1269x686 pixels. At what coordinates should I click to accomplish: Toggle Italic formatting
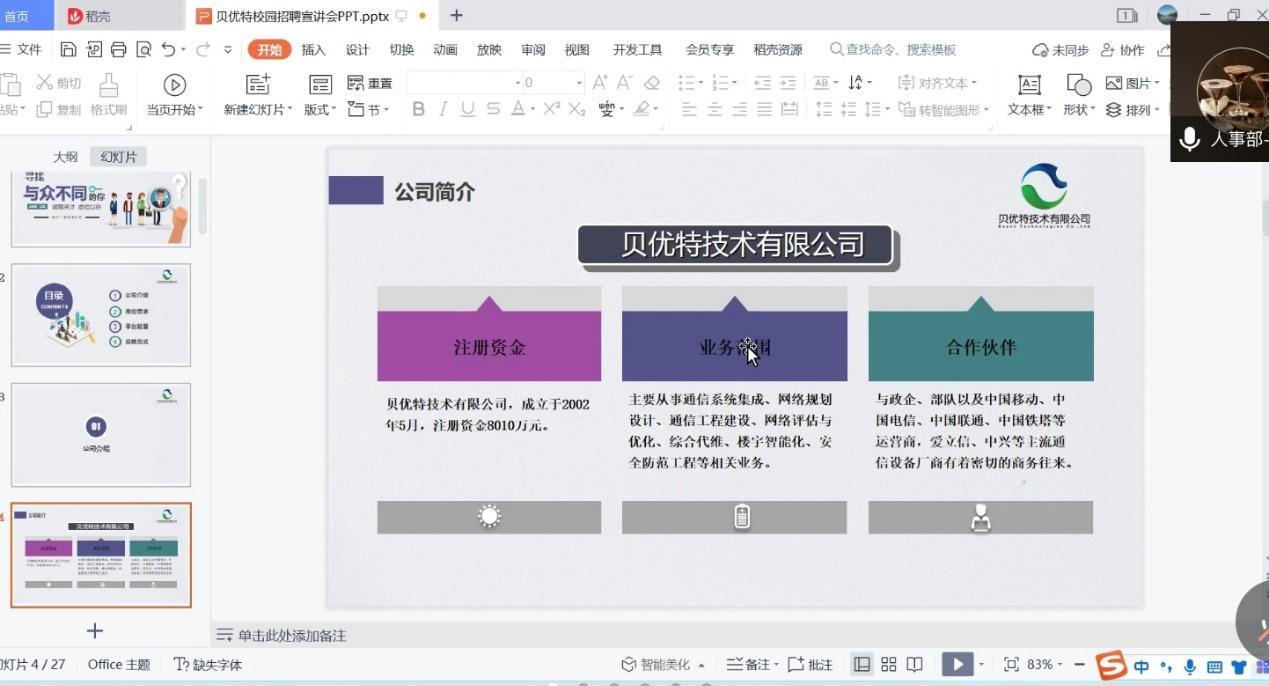point(443,109)
